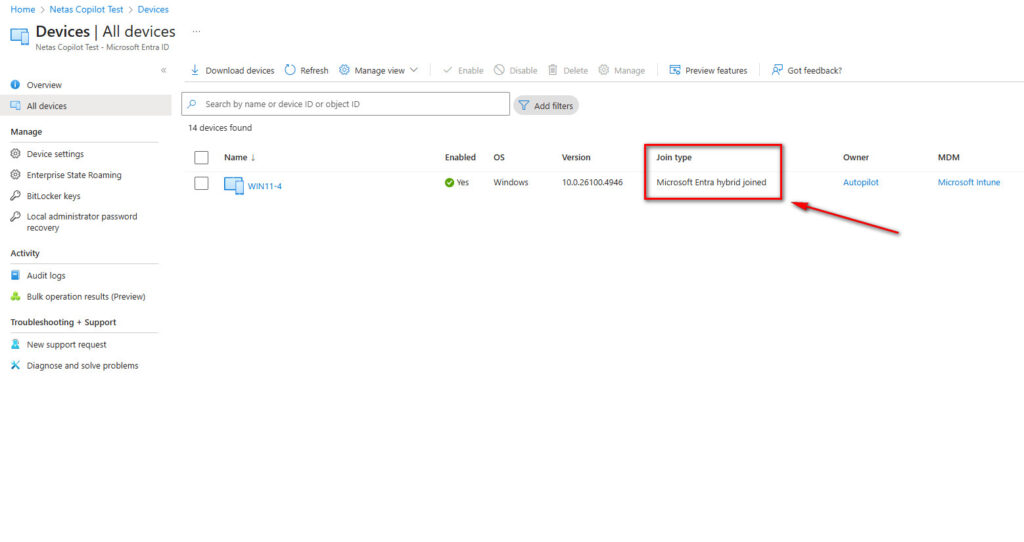Viewport: 1024px width, 542px height.
Task: Open the ellipsis menu beside title
Action: point(196,32)
